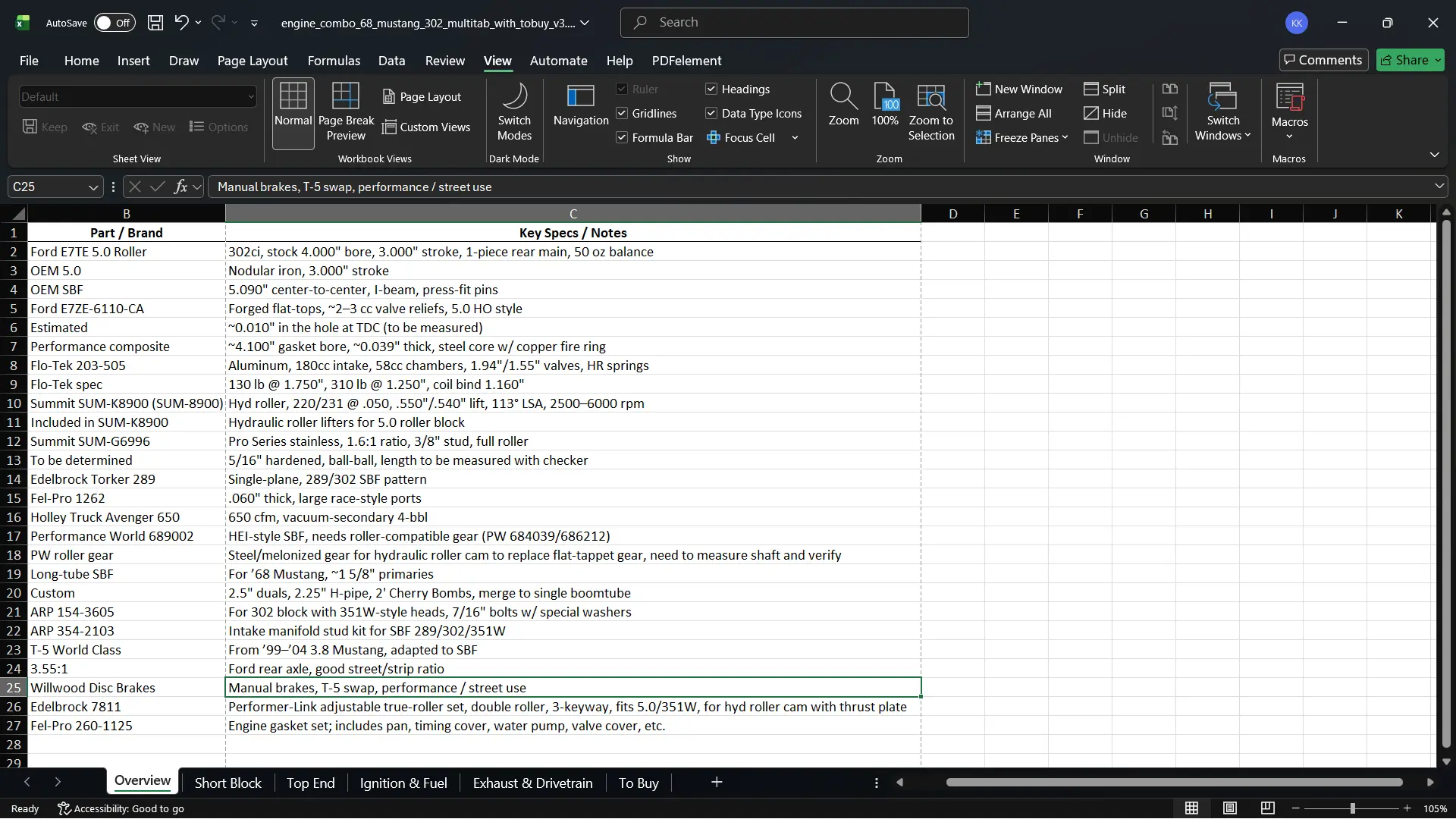The height and width of the screenshot is (819, 1456).
Task: Expand the formula bar
Action: point(1439,187)
